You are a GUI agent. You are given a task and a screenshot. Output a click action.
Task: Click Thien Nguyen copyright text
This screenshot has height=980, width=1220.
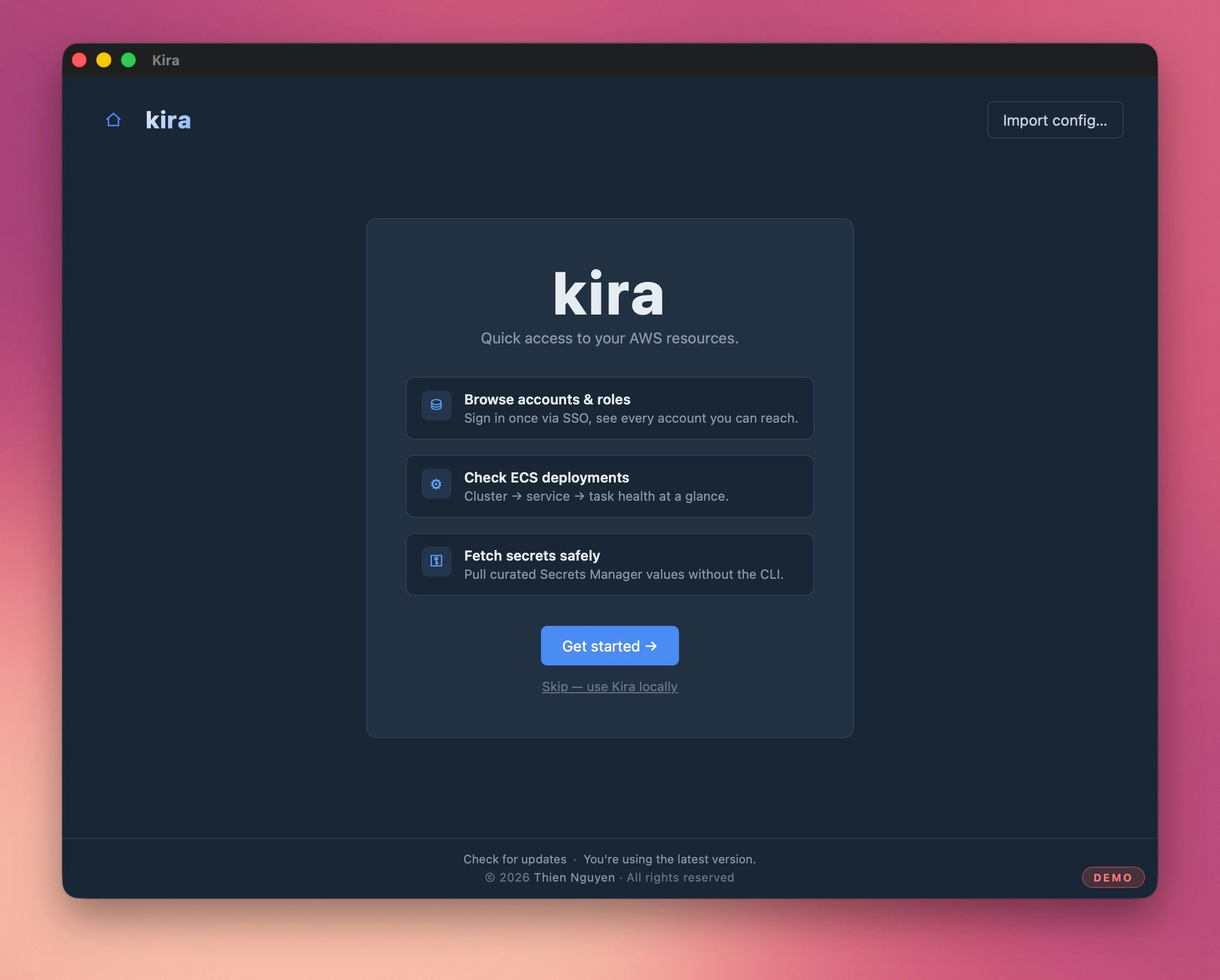574,878
